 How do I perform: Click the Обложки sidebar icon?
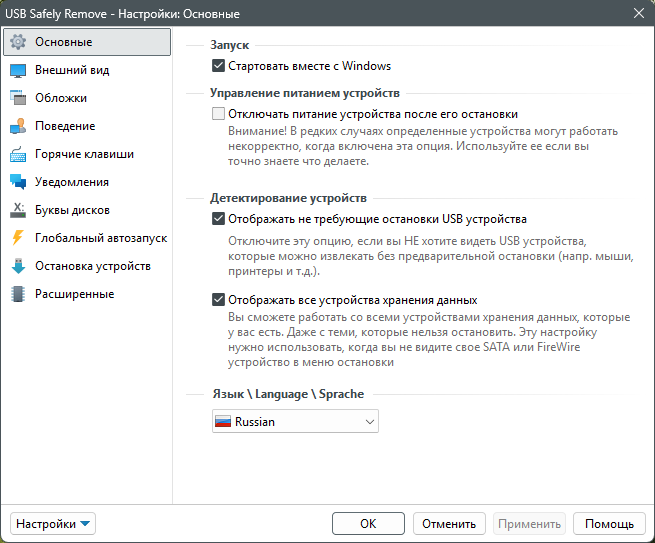[x=18, y=98]
